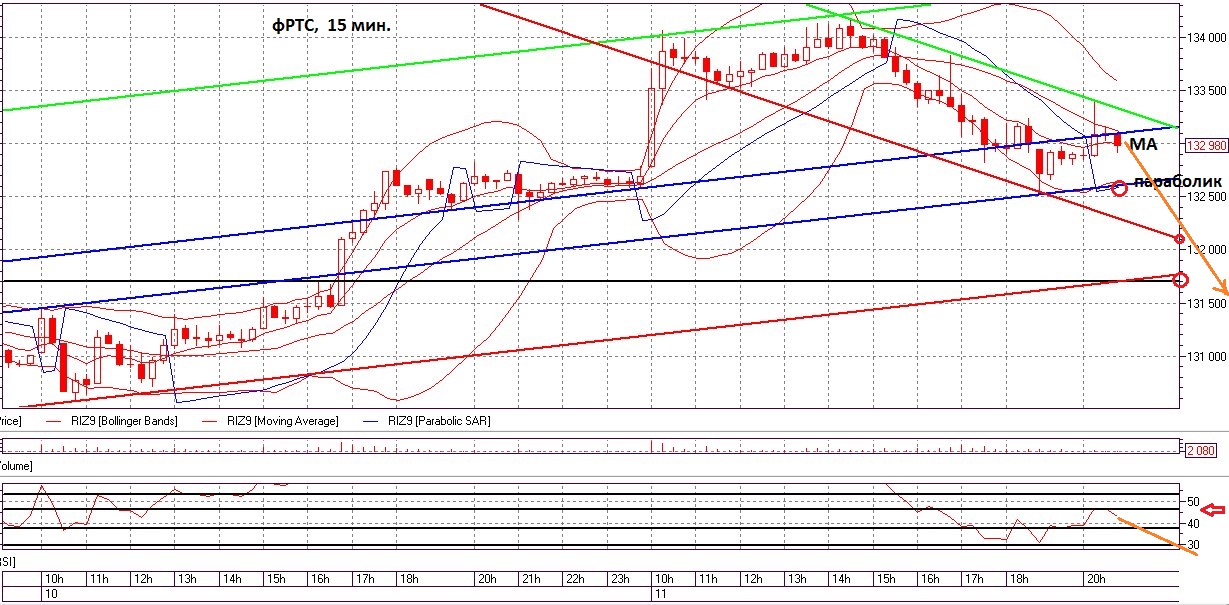The height and width of the screenshot is (605, 1229).
Task: Click the date label 10 on time axis
Action: tap(51, 594)
